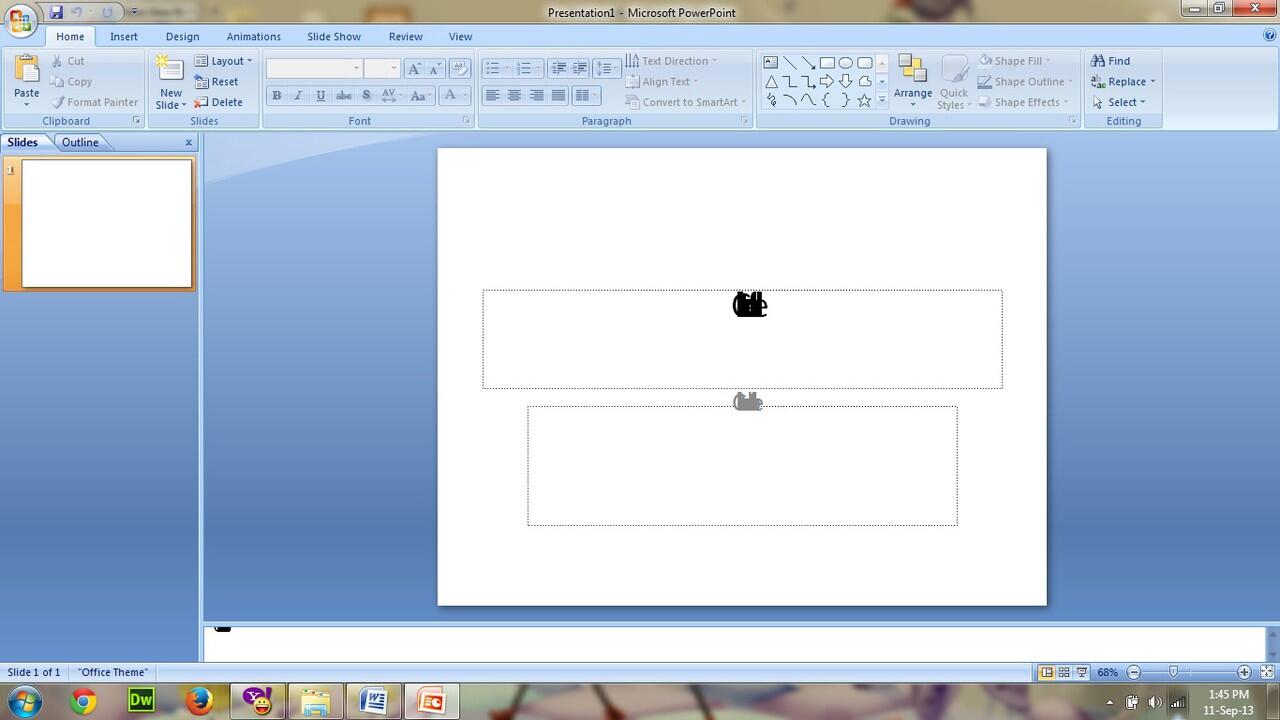Open the Insert ribbon tab
Image resolution: width=1280 pixels, height=720 pixels.
point(124,36)
